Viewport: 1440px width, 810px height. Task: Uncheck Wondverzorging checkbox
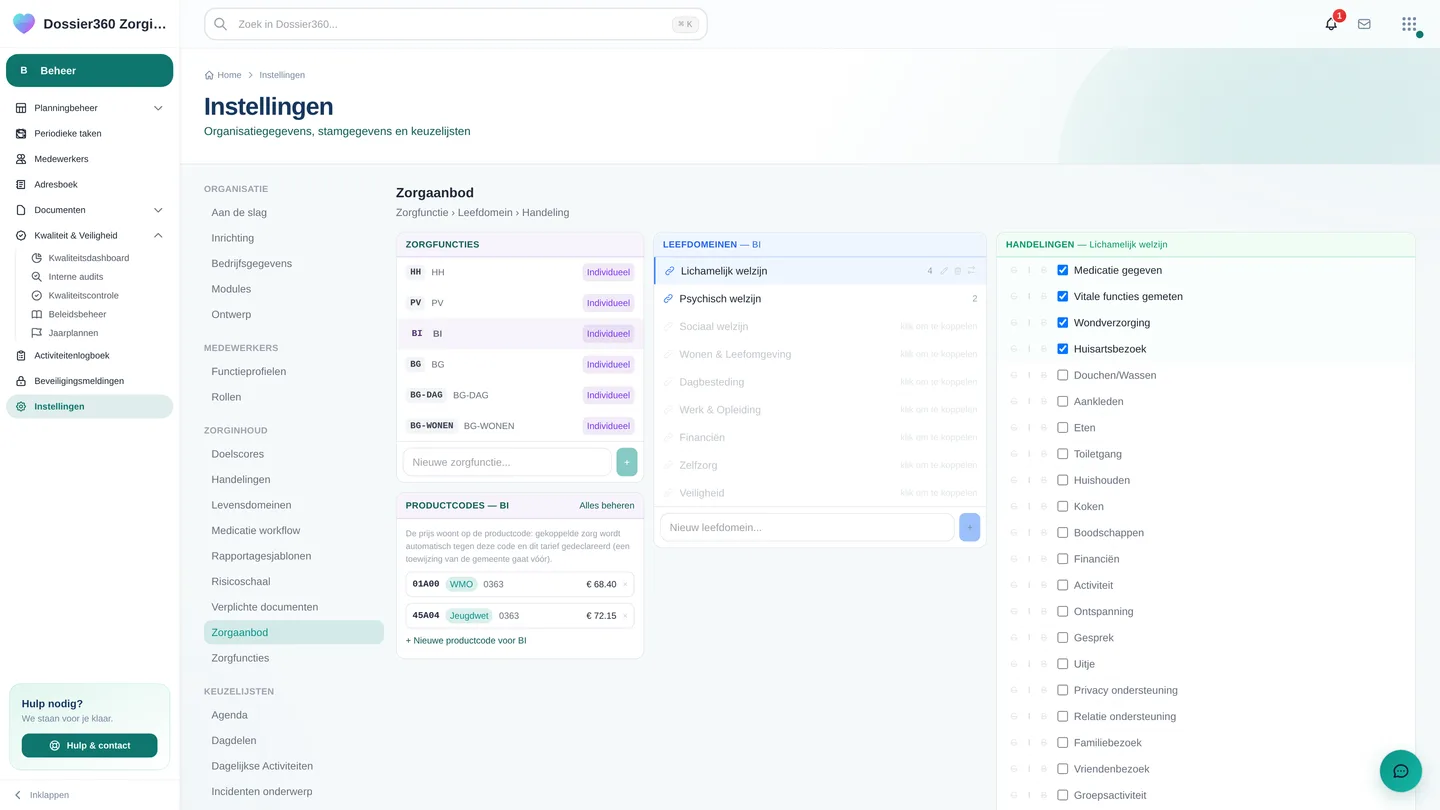(1063, 323)
